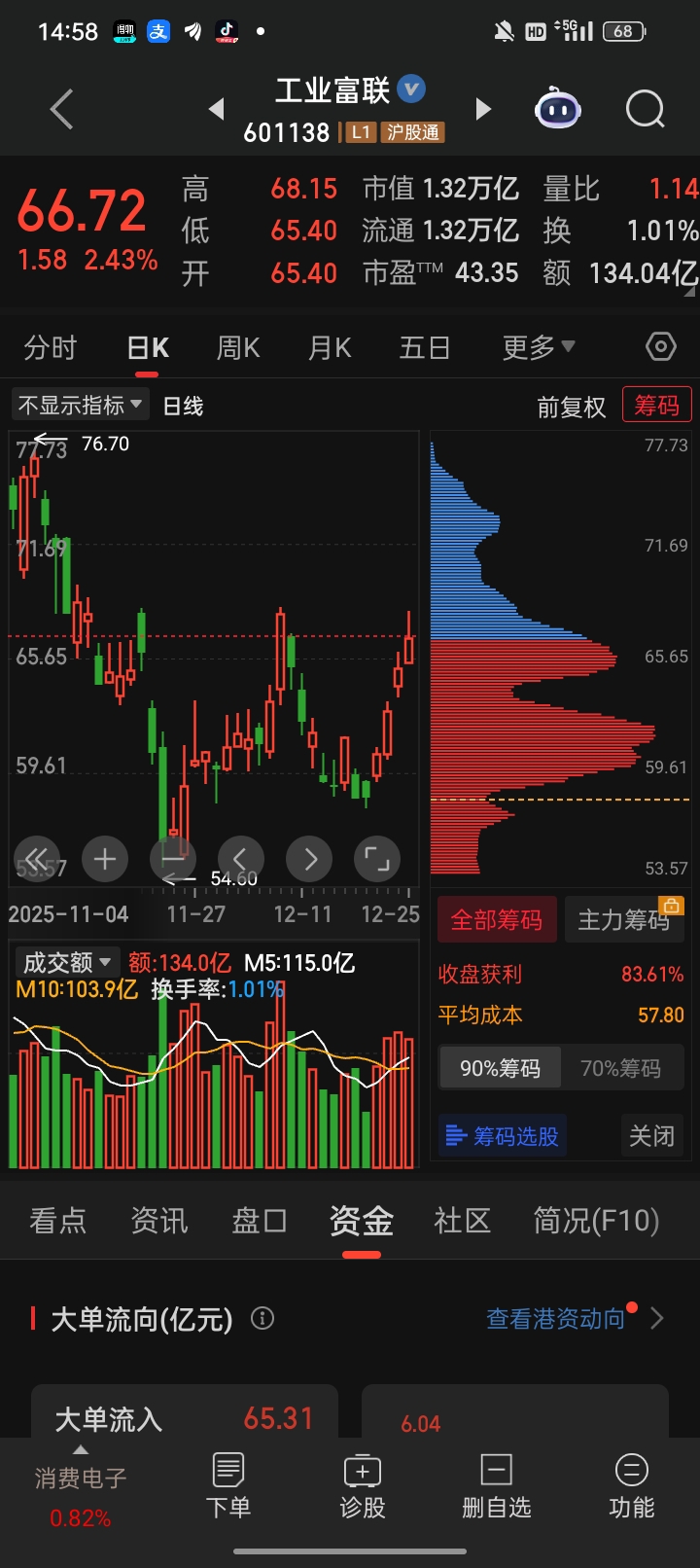
Task: Tap 筹码选股 button
Action: point(503,1135)
